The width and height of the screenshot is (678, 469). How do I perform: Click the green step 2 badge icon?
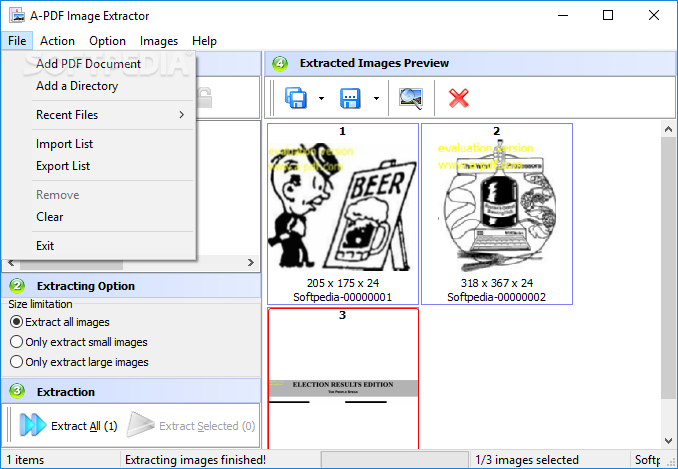point(17,286)
